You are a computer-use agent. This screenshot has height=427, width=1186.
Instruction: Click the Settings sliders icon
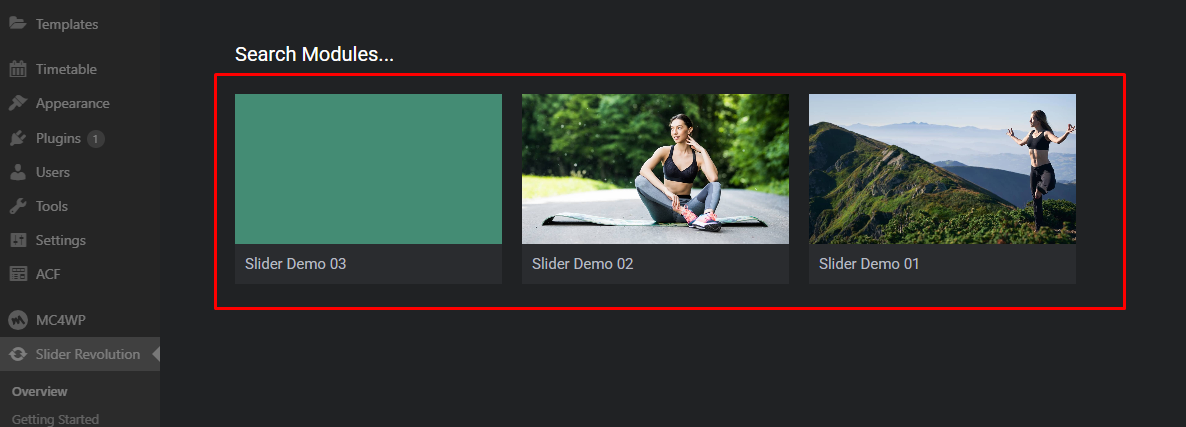pyautogui.click(x=18, y=240)
